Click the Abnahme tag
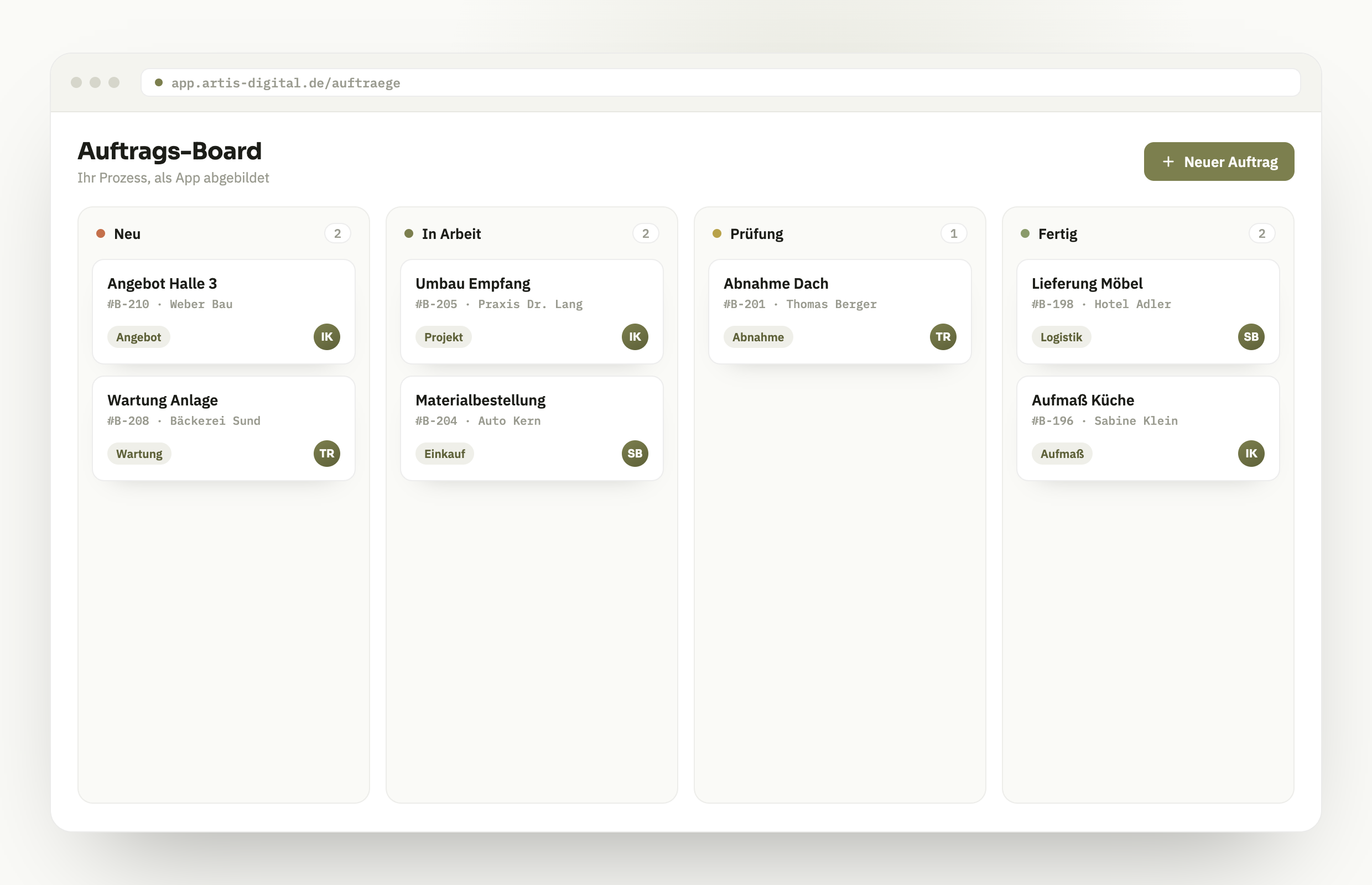 coord(757,337)
